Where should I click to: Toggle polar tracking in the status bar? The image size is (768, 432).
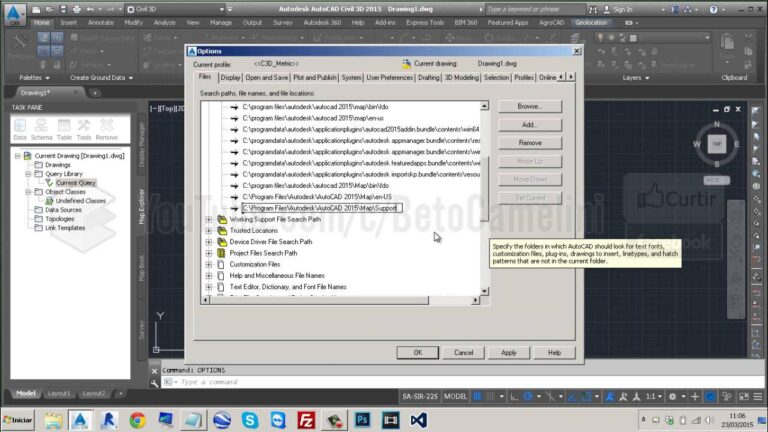tap(528, 397)
